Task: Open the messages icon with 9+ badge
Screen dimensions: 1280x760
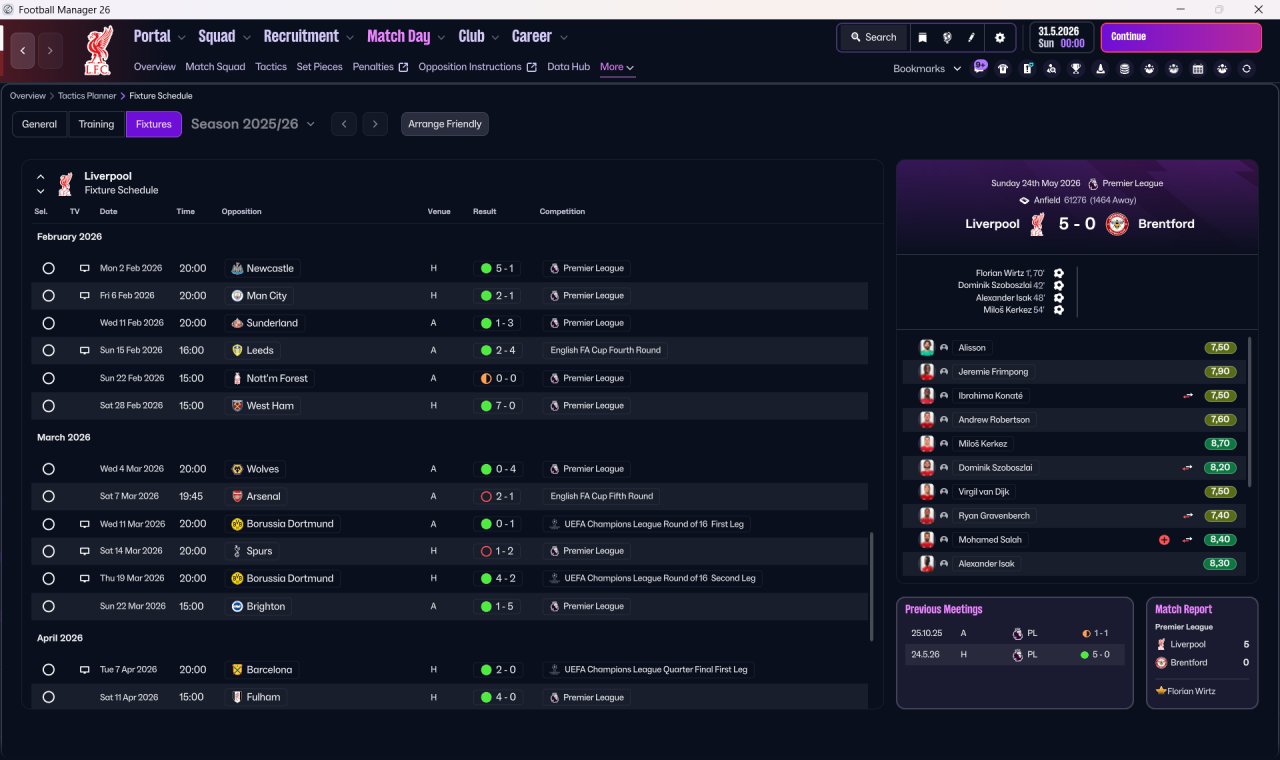Action: [x=980, y=67]
